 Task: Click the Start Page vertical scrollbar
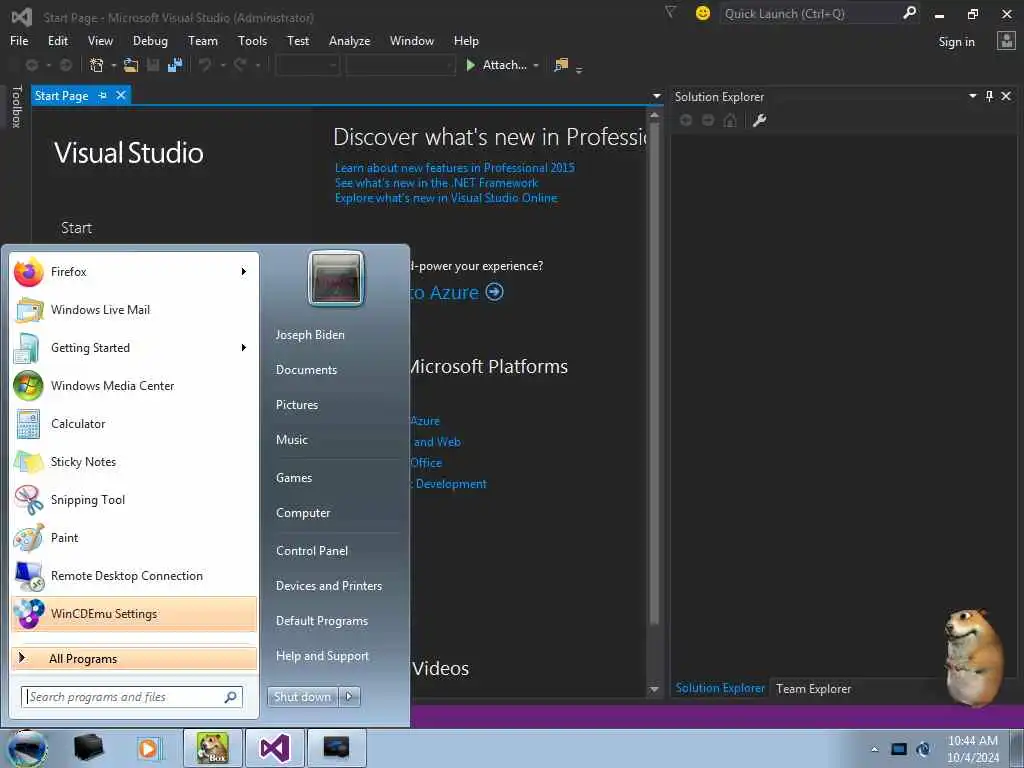click(654, 372)
